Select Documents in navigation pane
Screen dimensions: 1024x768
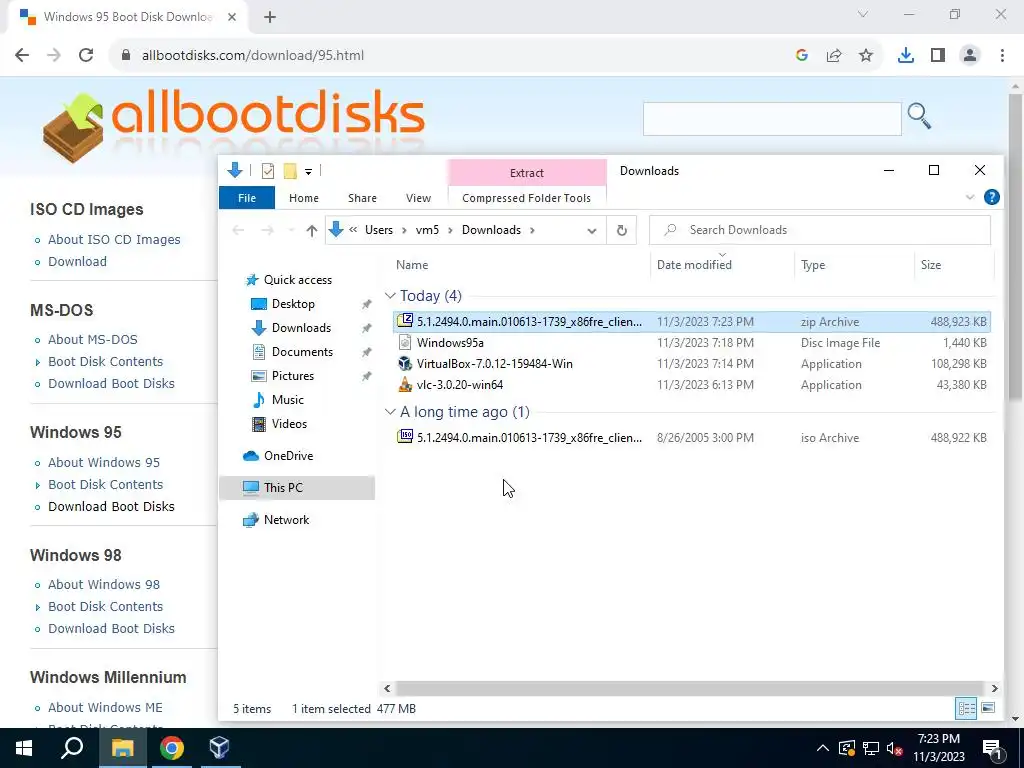[302, 352]
